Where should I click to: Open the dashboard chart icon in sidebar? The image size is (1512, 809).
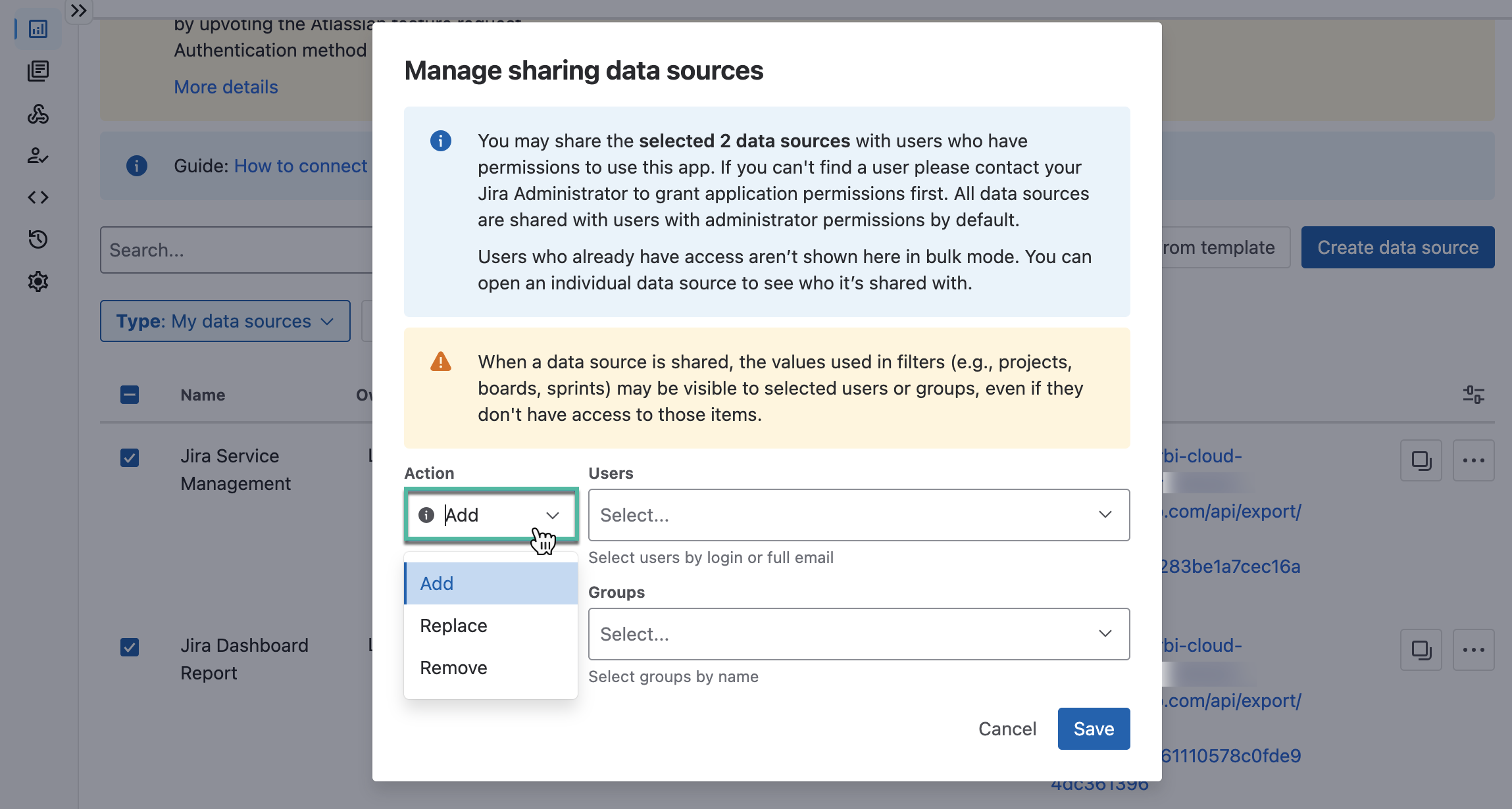pyautogui.click(x=38, y=29)
